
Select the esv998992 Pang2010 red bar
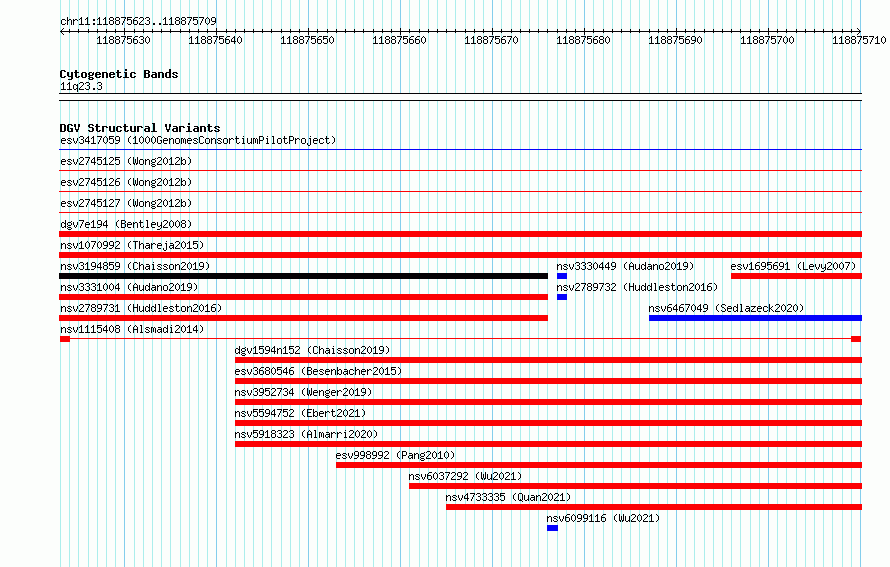tap(599, 465)
